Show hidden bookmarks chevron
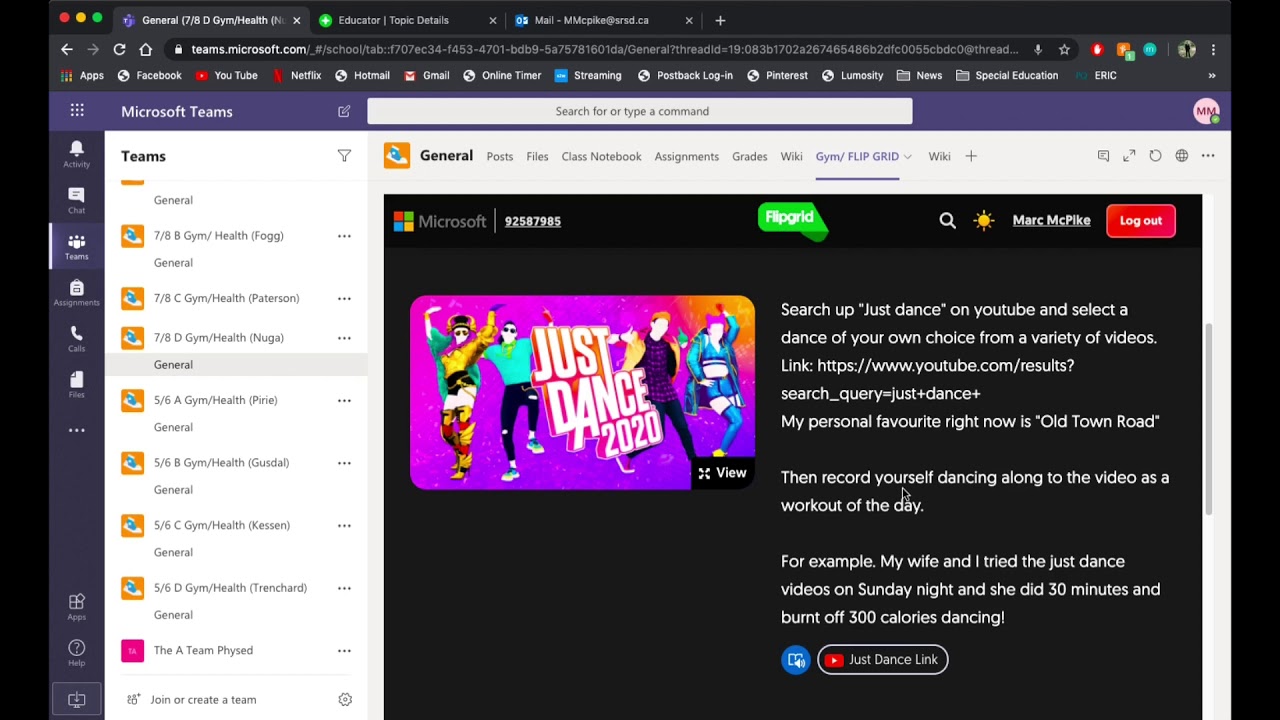1280x720 pixels. pyautogui.click(x=1212, y=75)
